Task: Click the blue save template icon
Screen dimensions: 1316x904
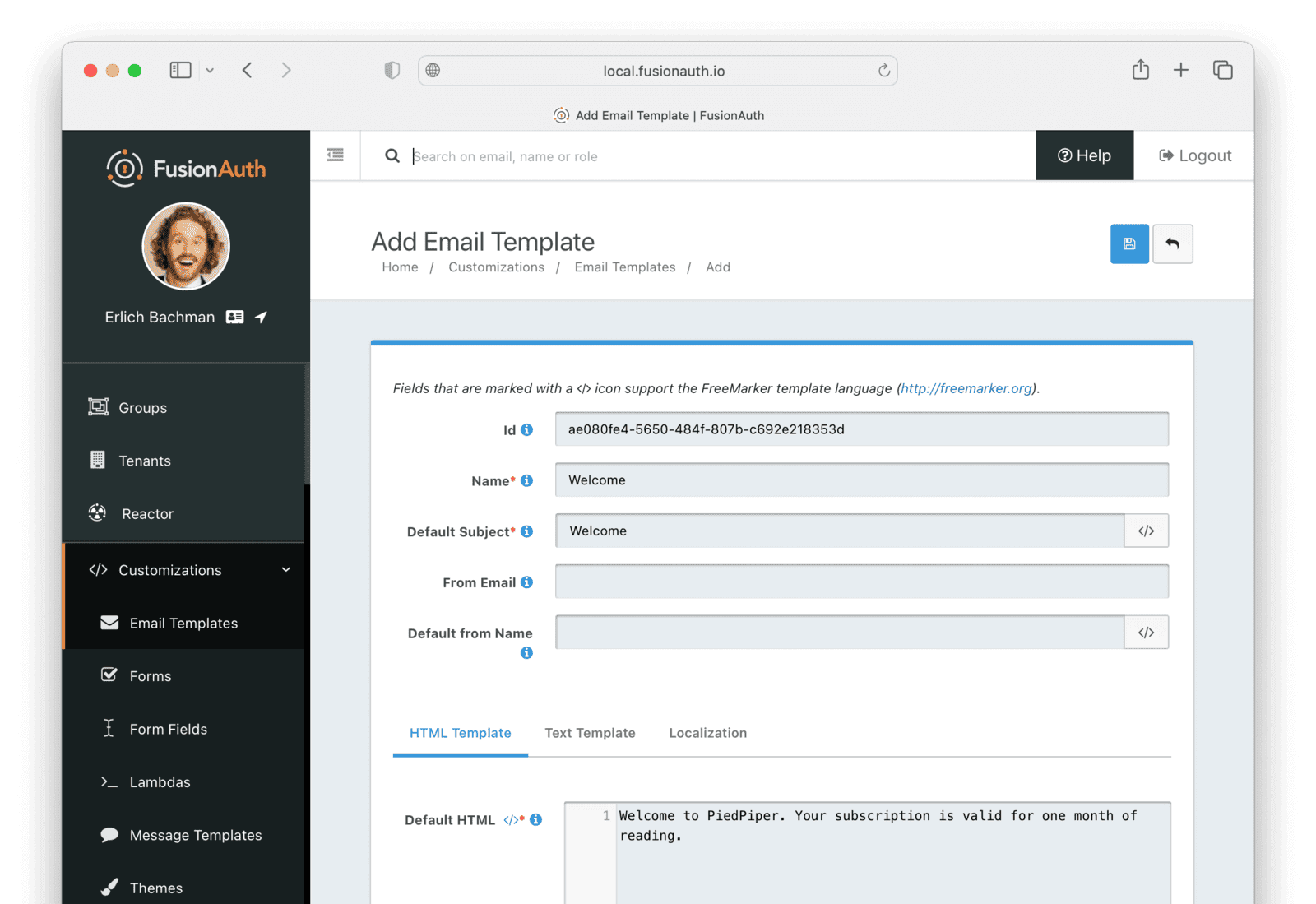Action: pos(1129,244)
